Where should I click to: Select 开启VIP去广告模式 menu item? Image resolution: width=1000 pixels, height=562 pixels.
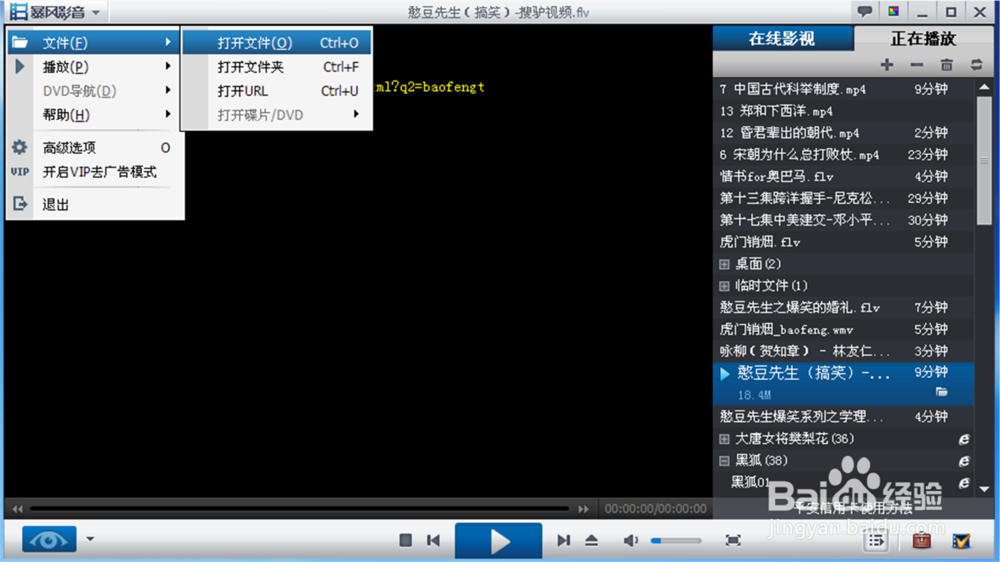coord(94,172)
